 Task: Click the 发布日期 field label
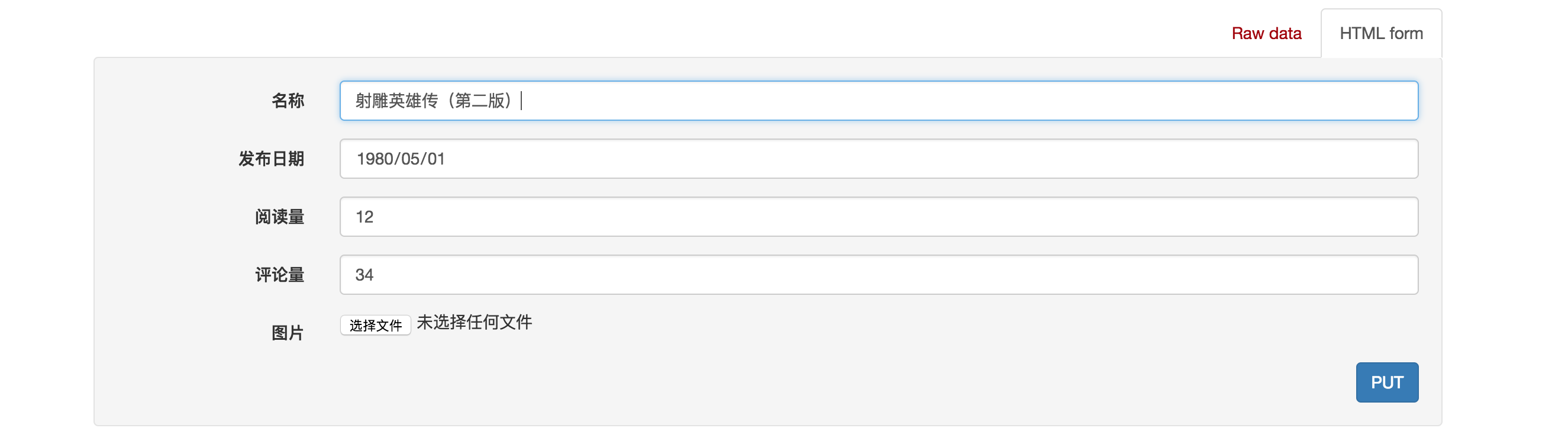coord(271,159)
